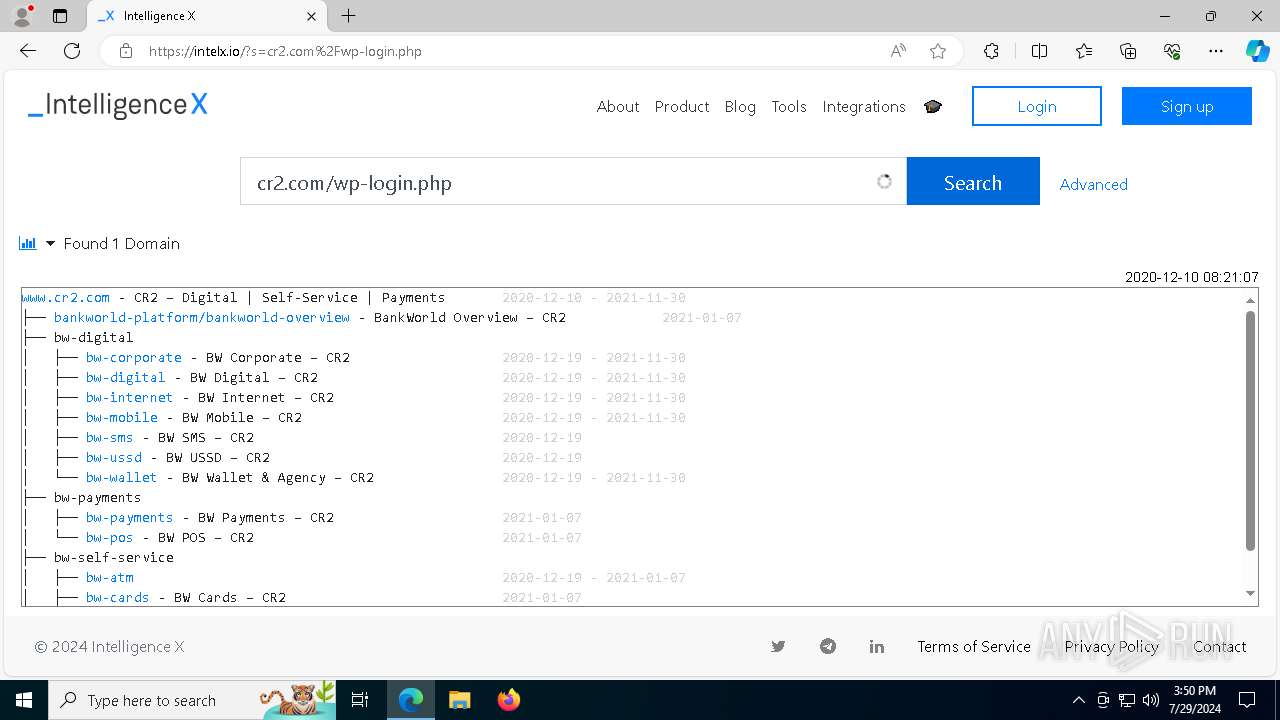Open Terms of Service link
Screen dimensions: 1280x720
tap(974, 646)
